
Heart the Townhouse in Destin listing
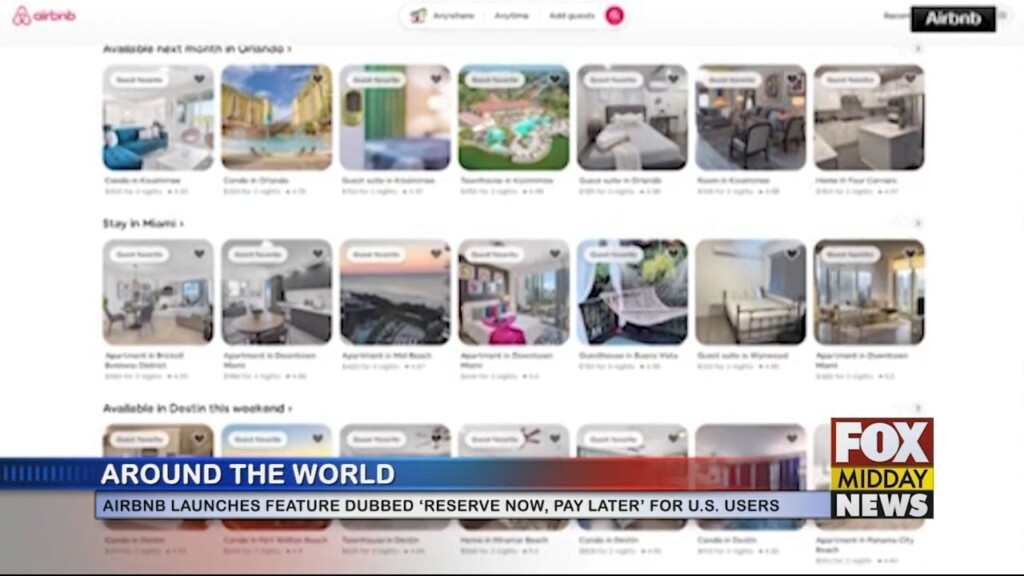[x=436, y=439]
